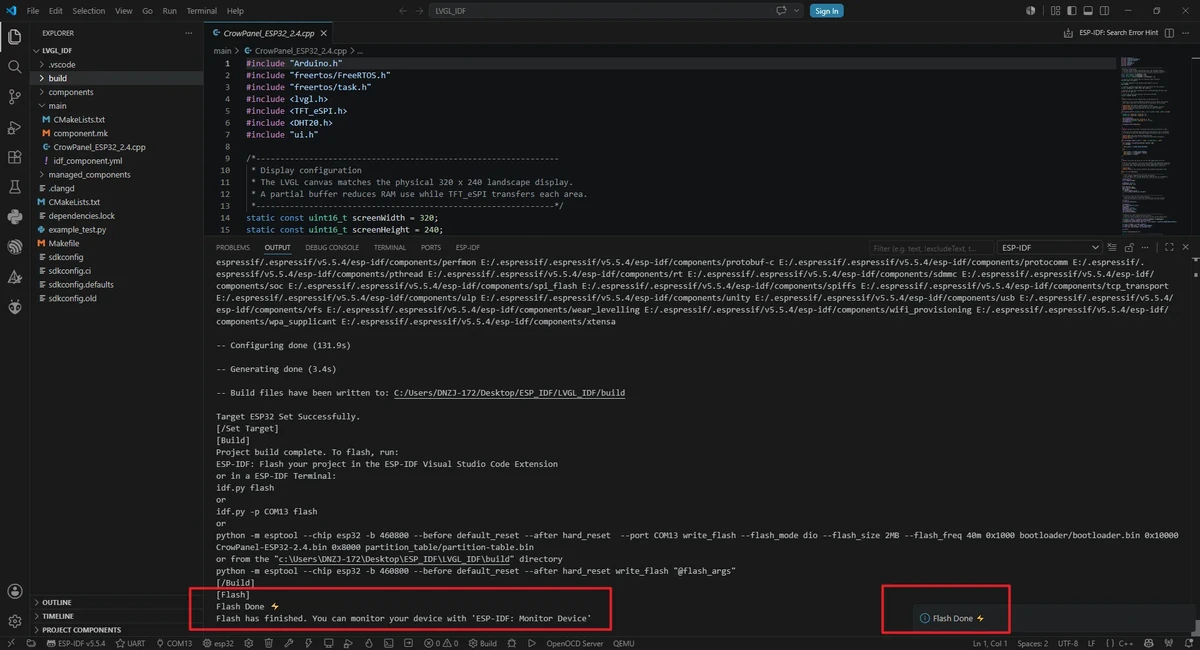This screenshot has height=650, width=1200.
Task: Toggle output auto-scroll lock
Action: (x=1128, y=247)
